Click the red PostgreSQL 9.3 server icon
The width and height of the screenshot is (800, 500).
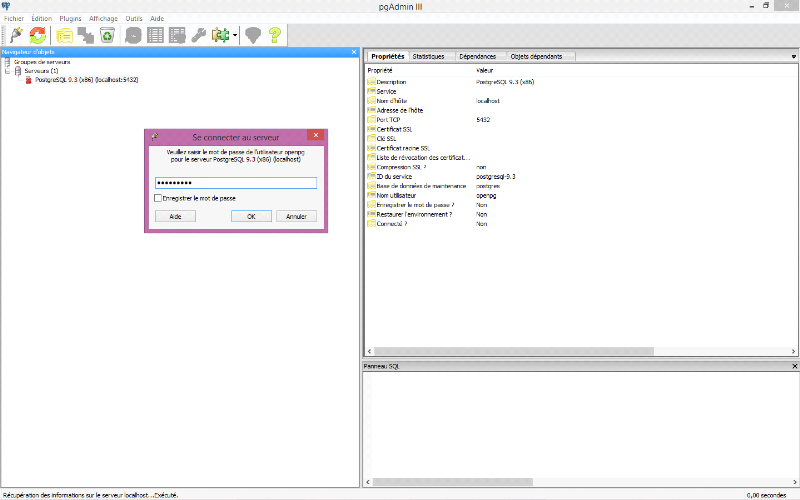point(28,80)
